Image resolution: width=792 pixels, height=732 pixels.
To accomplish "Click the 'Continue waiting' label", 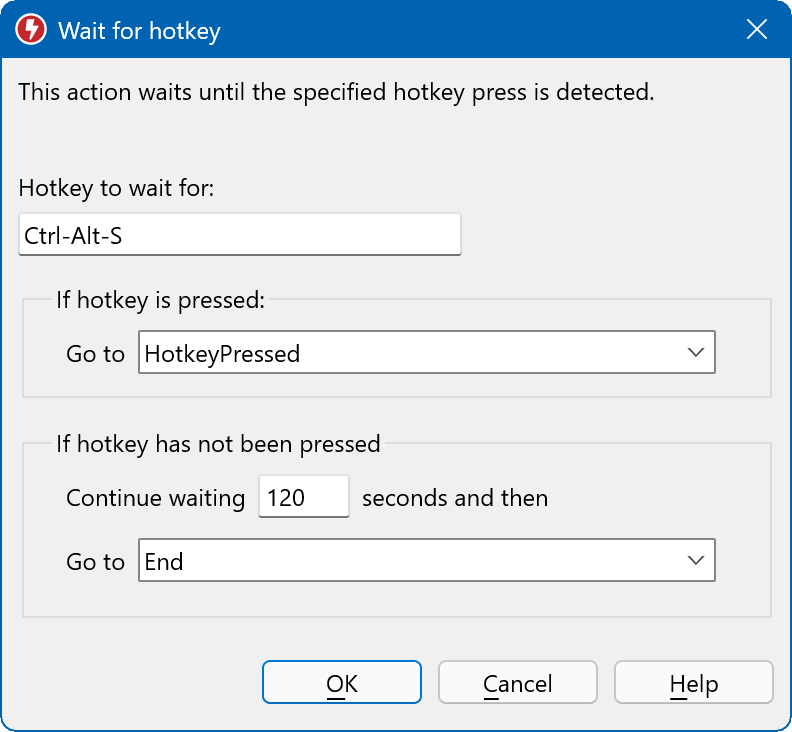I will 155,498.
